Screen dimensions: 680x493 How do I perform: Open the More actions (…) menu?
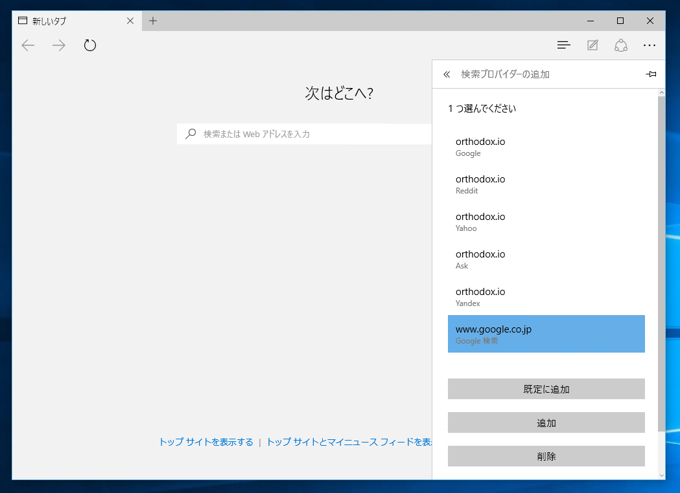(x=649, y=46)
